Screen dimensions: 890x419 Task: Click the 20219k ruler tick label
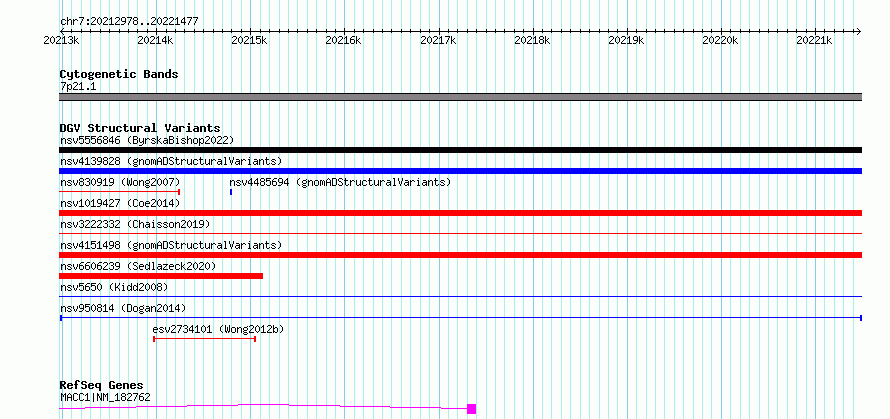tap(627, 40)
